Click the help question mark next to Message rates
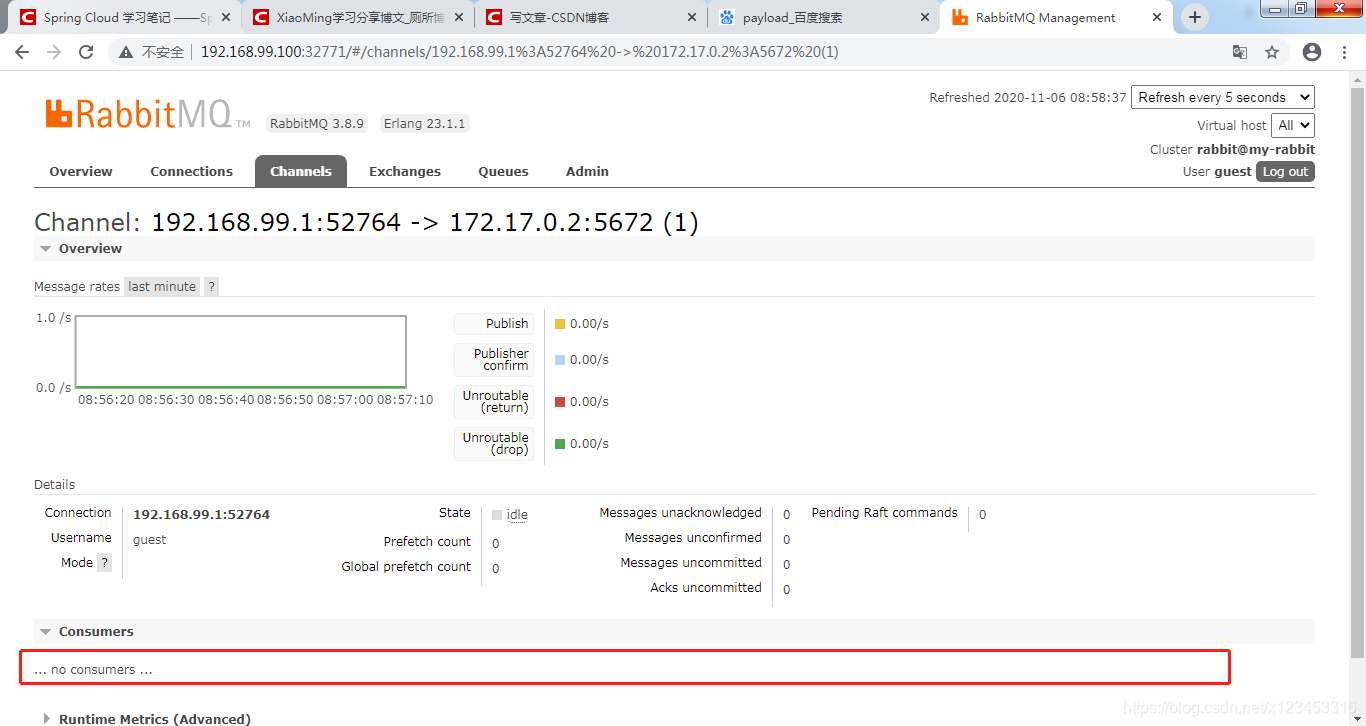This screenshot has height=726, width=1366. click(211, 286)
